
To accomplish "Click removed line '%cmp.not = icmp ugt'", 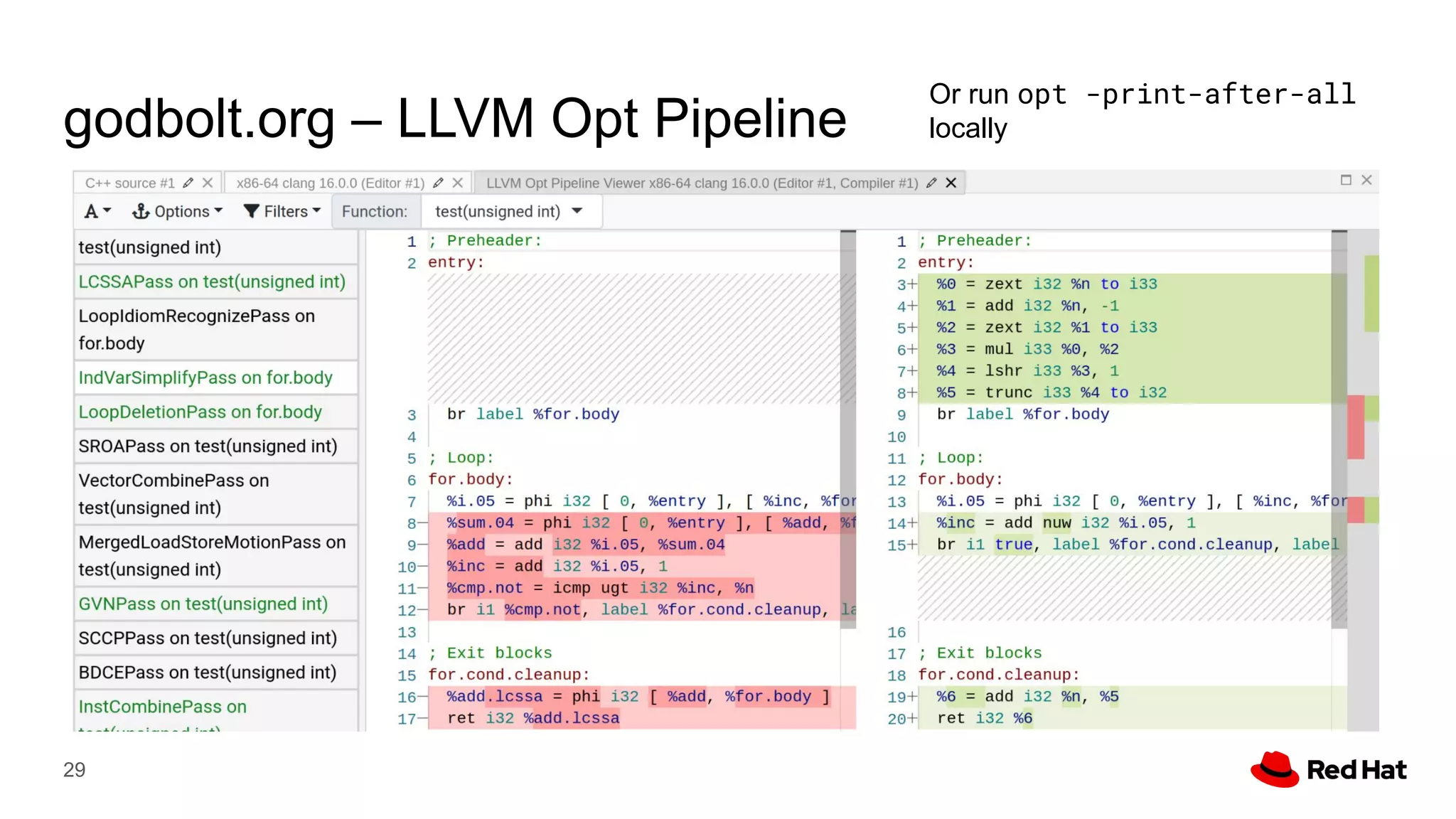I will (x=642, y=588).
